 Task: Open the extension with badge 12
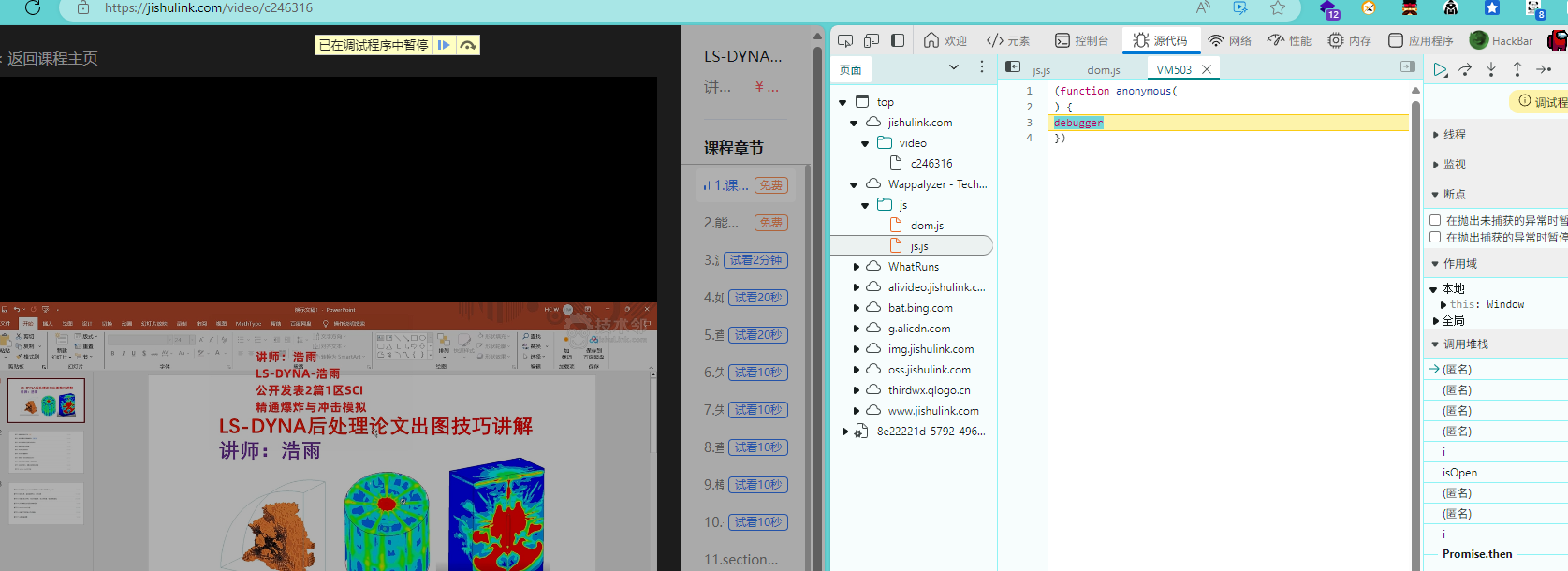[1329, 9]
